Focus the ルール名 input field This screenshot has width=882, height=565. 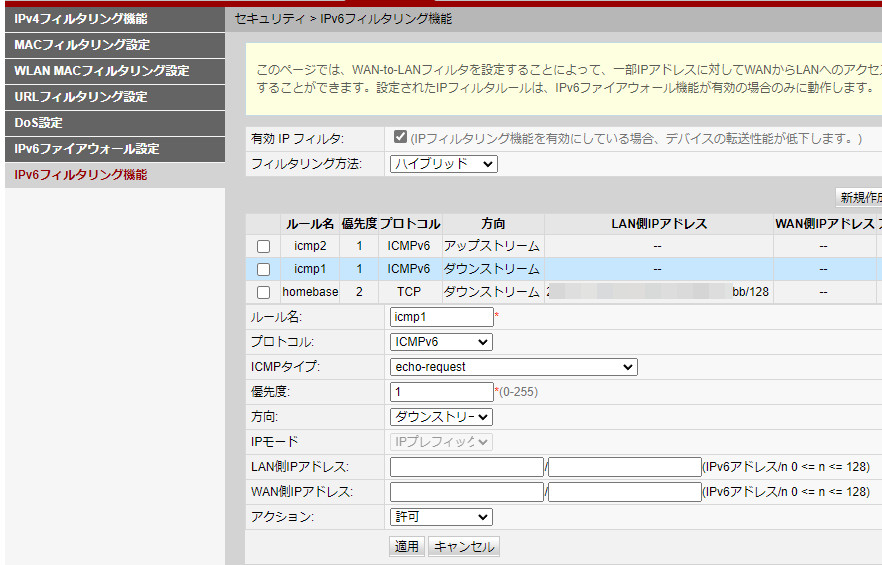click(x=442, y=317)
